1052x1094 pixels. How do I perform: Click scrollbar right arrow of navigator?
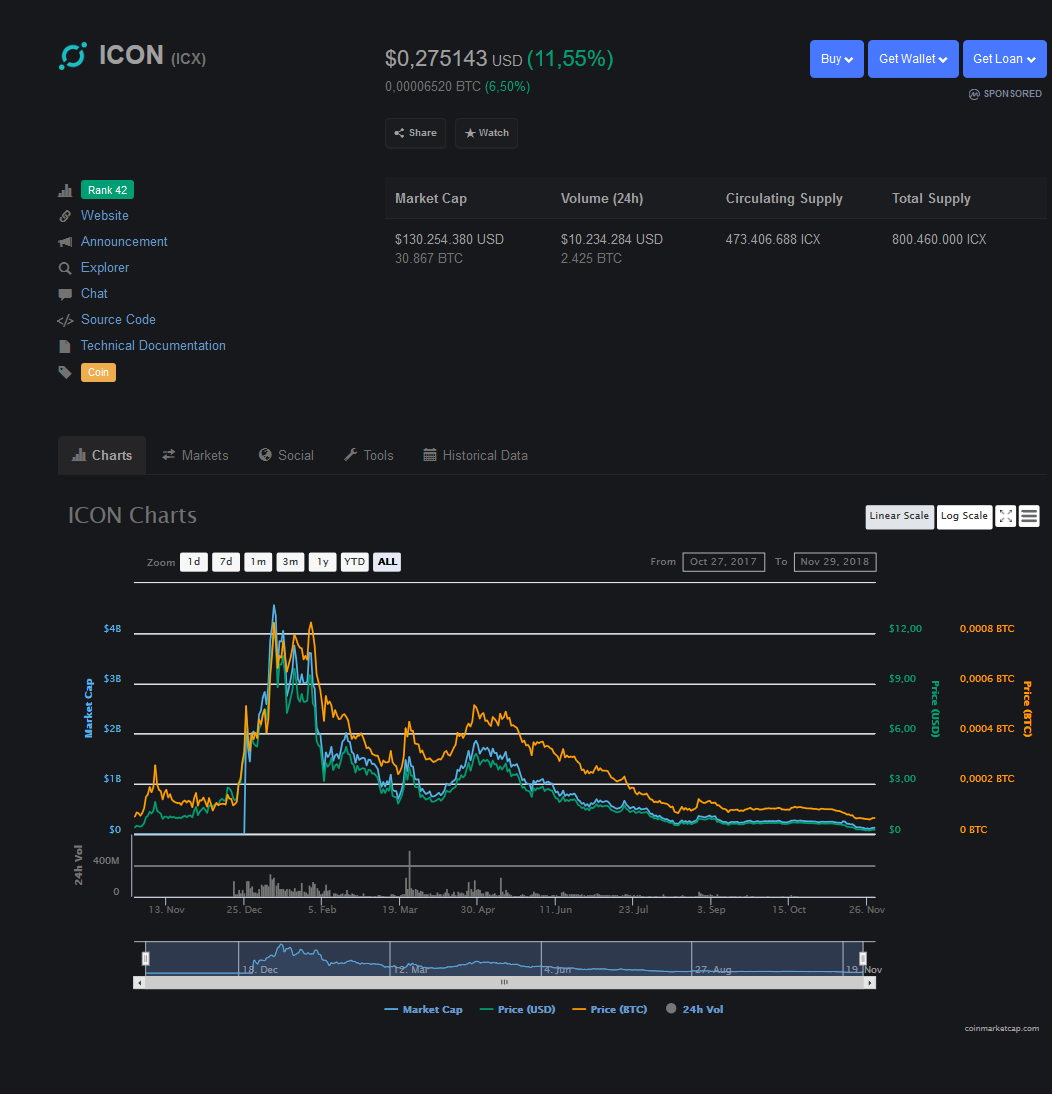[870, 982]
